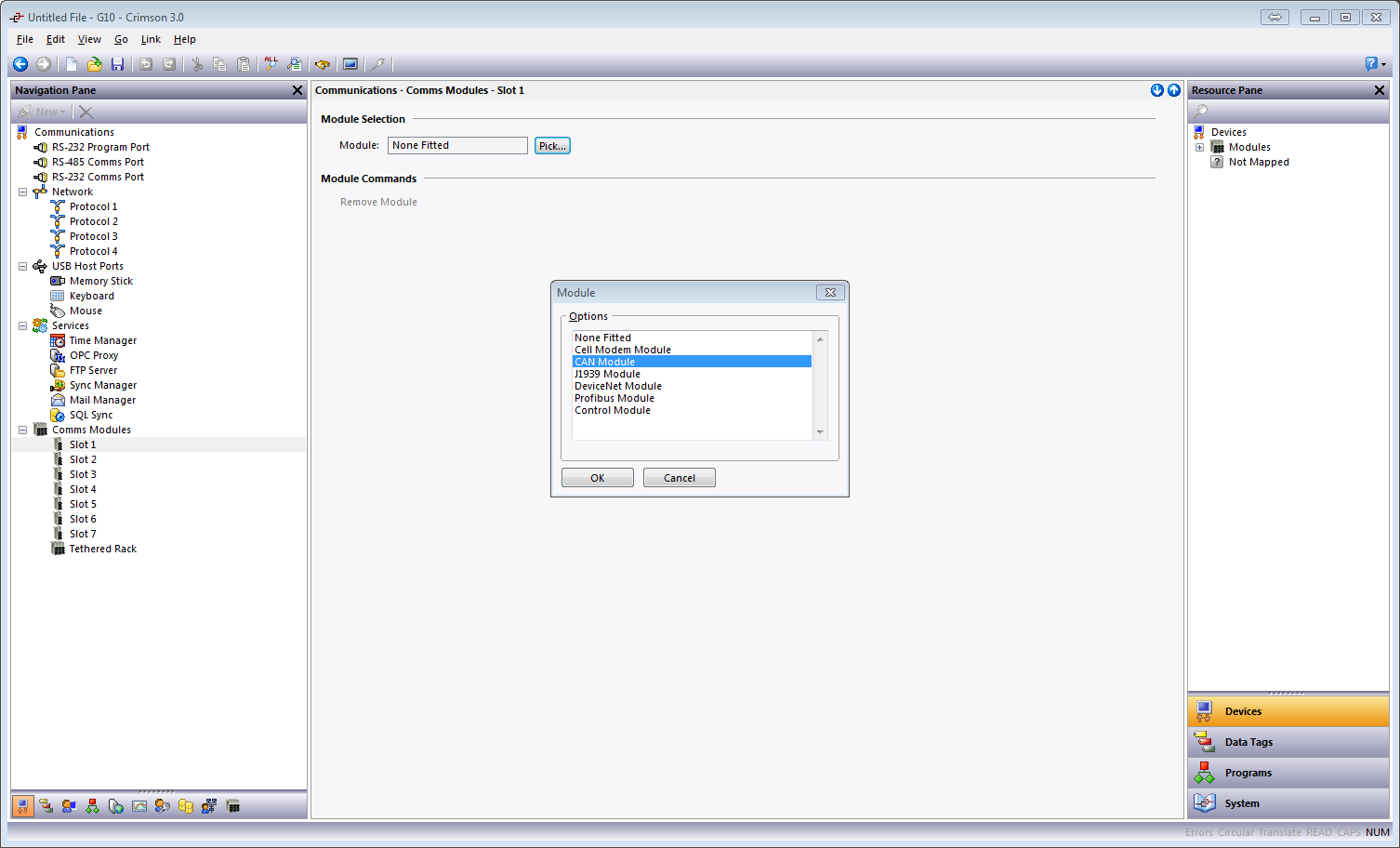Screen dimensions: 1400x848
Task: Select the Data Logger chart icon at bottom
Action: (x=139, y=806)
